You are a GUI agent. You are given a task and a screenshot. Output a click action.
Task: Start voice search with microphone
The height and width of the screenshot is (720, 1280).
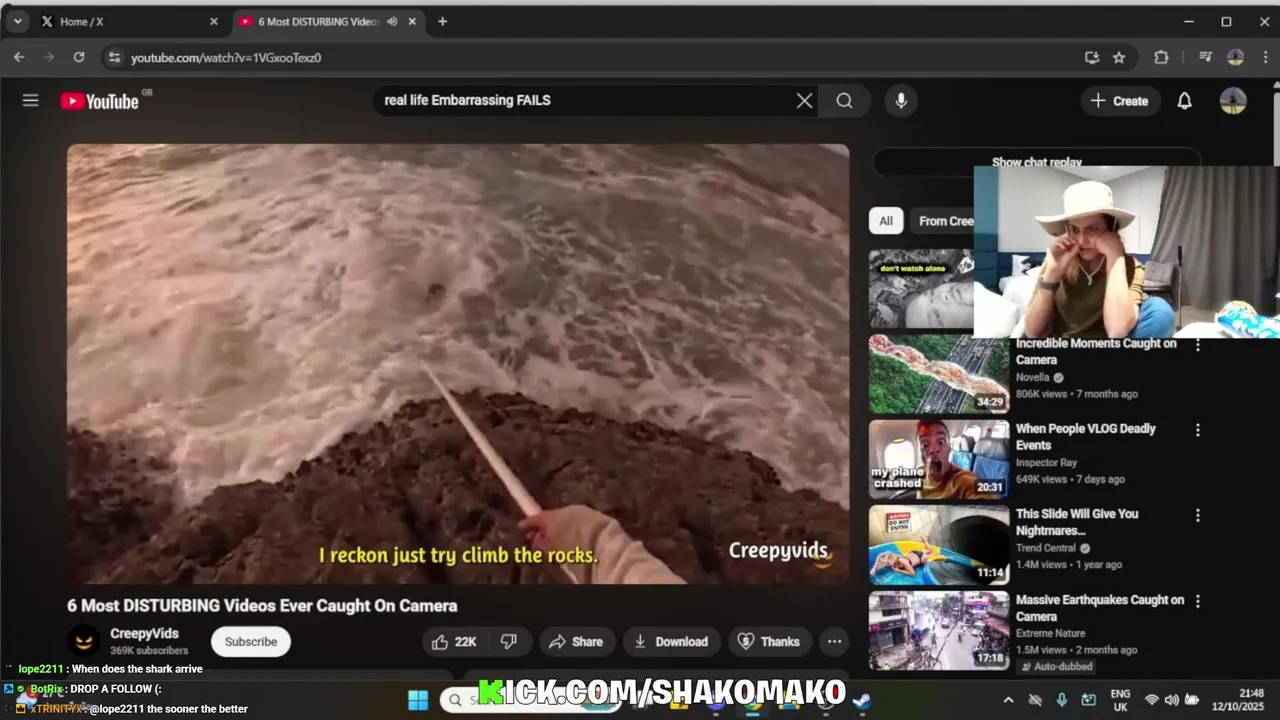[901, 100]
